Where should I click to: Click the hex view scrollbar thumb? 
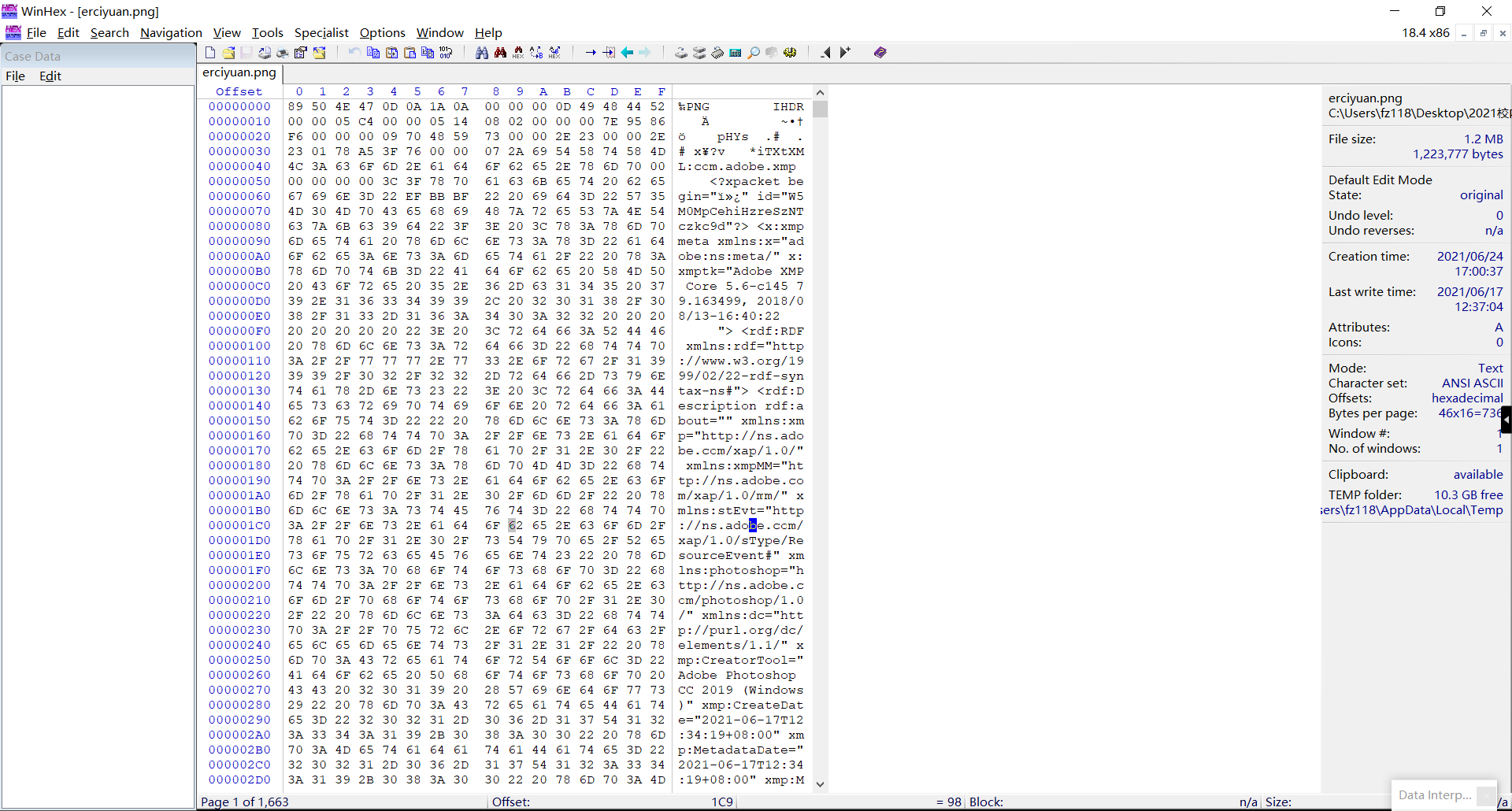tap(820, 109)
